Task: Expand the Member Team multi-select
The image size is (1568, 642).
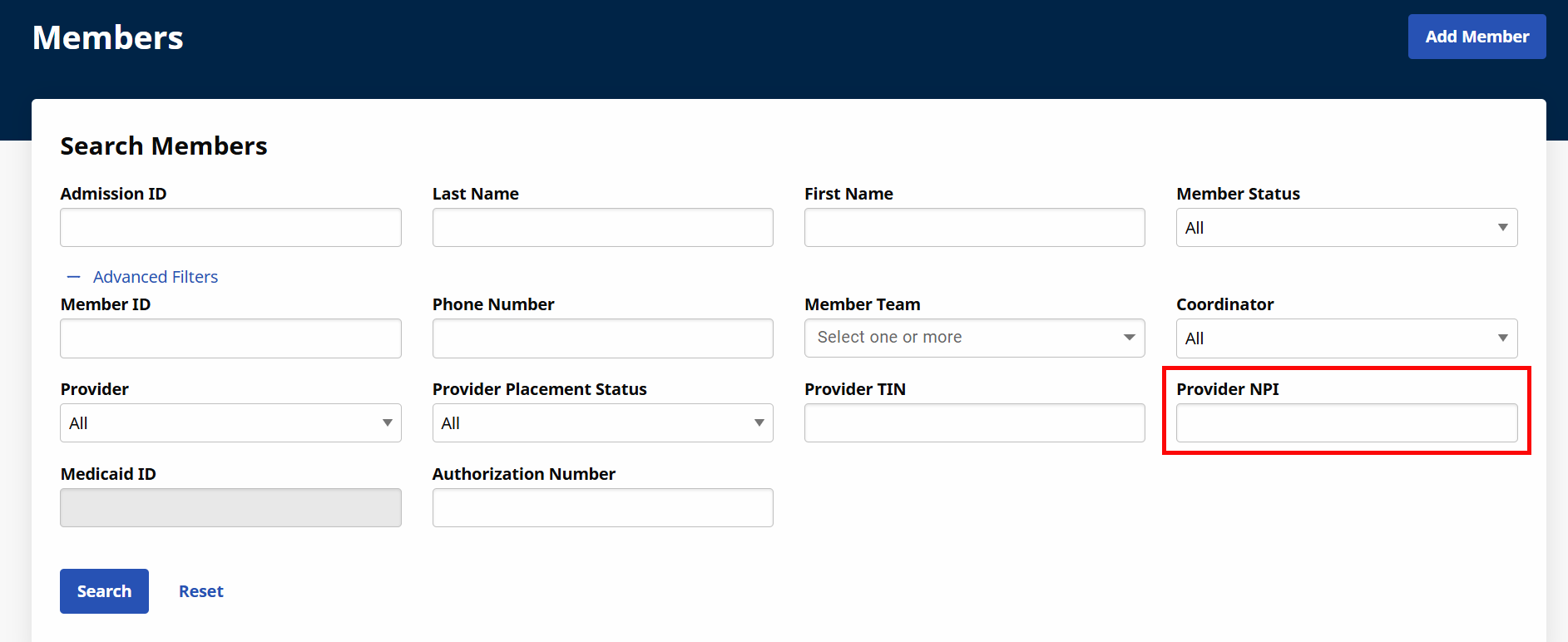Action: [974, 338]
